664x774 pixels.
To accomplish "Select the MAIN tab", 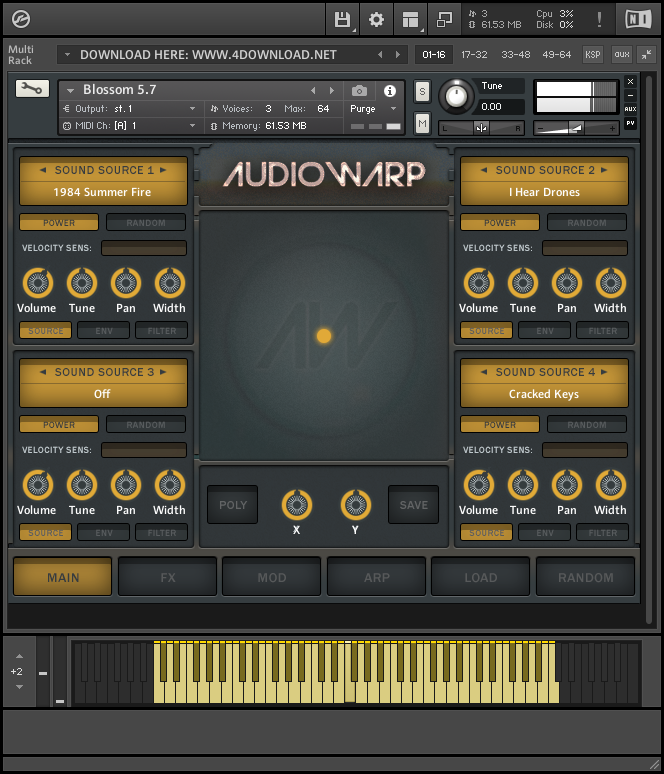I will (63, 577).
